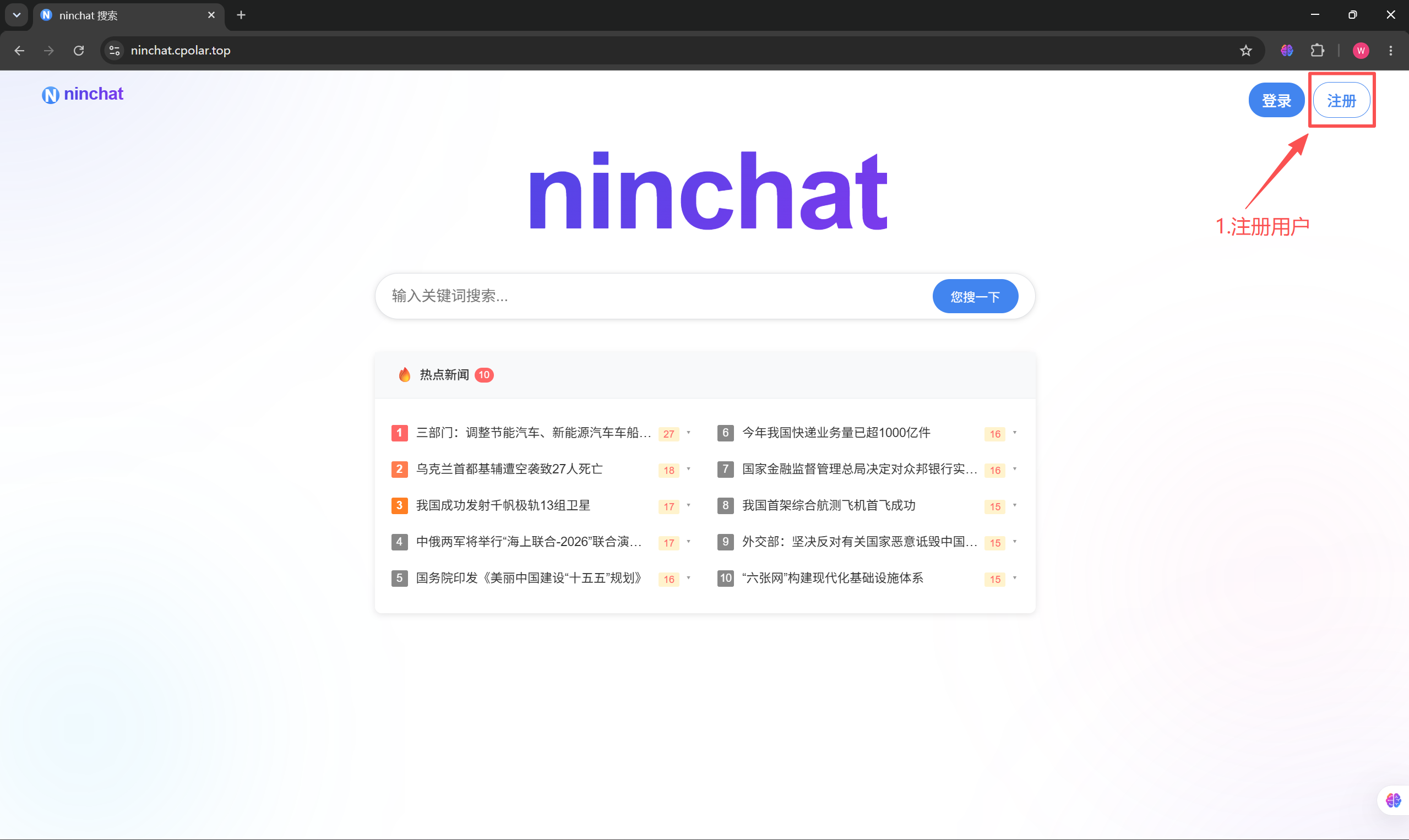Reload the ninchat page
Image resolution: width=1409 pixels, height=840 pixels.
coord(79,51)
